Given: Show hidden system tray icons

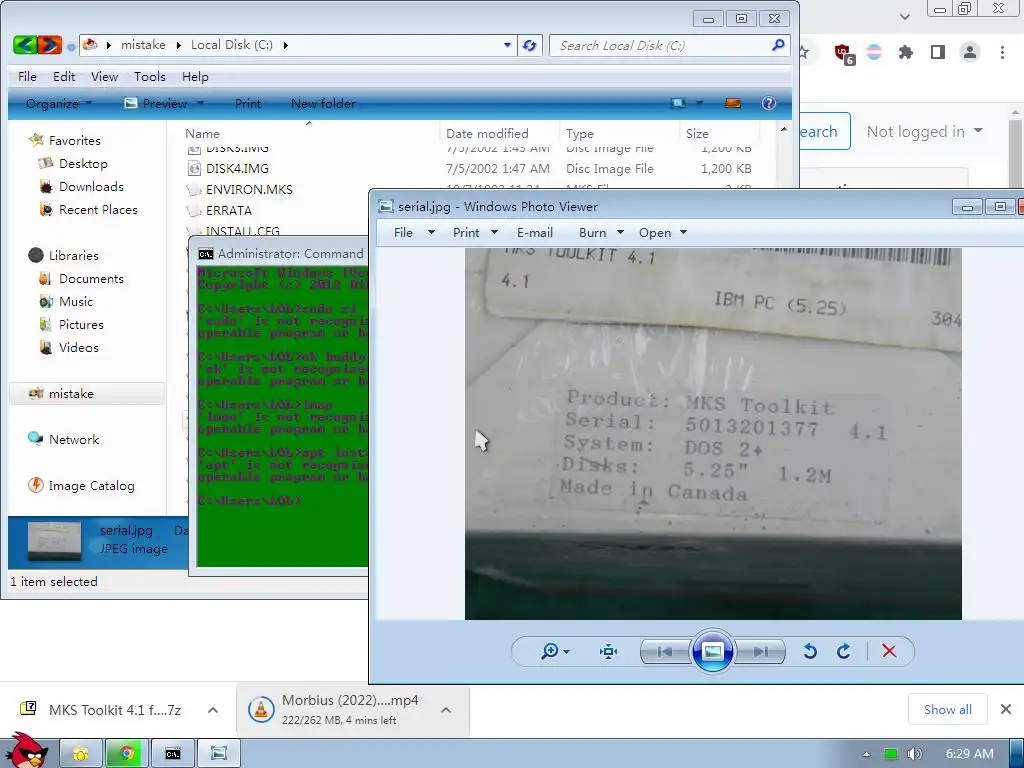Looking at the screenshot, I should coord(867,754).
